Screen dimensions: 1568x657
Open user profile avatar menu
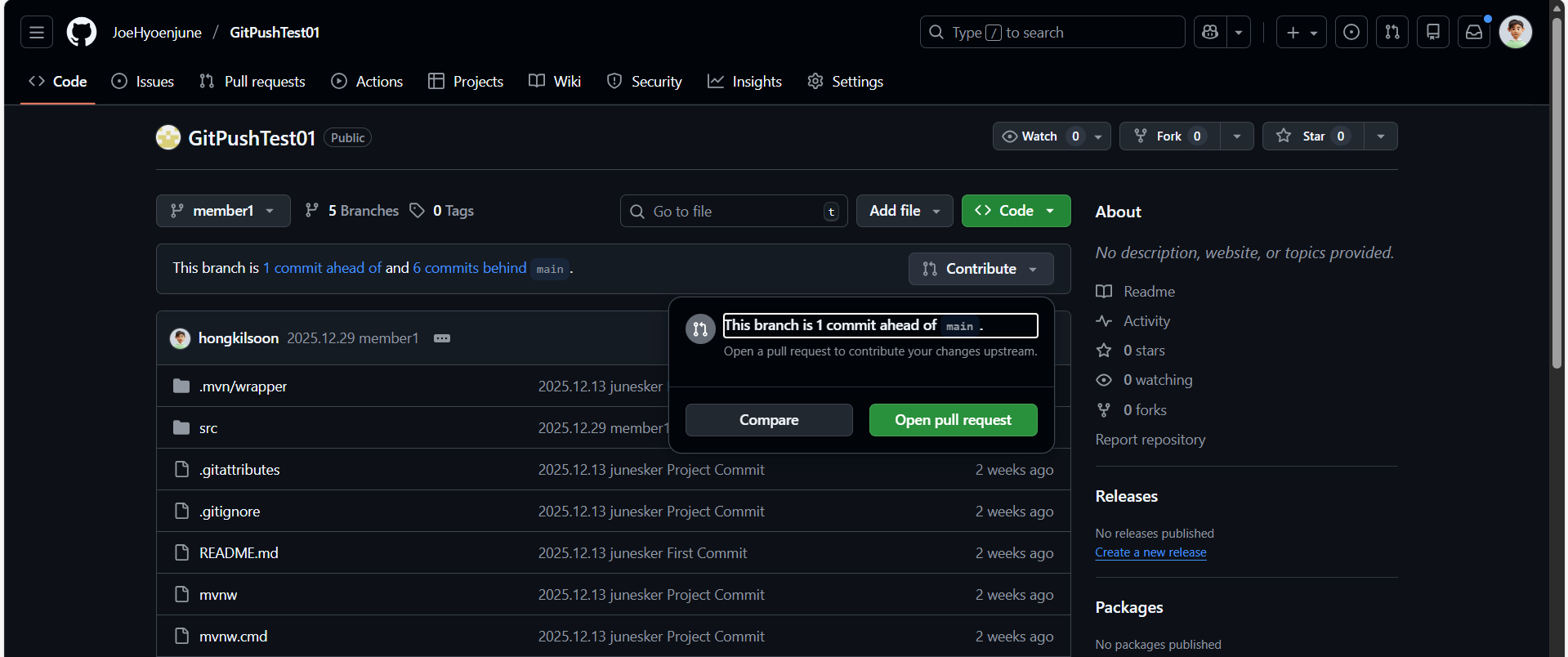click(x=1516, y=33)
